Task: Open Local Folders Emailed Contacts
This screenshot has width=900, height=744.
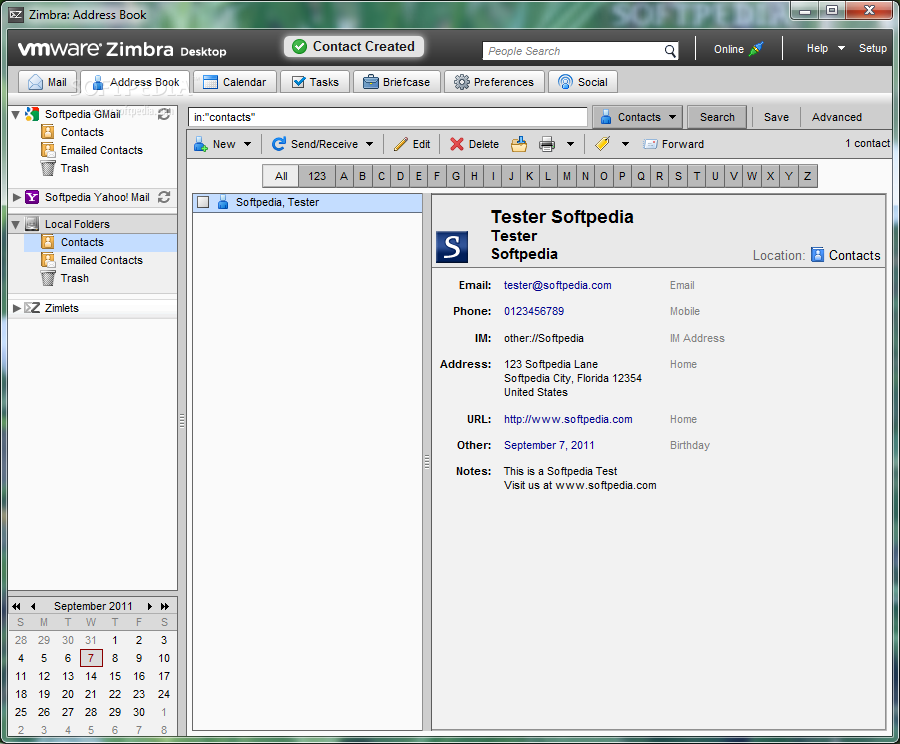Action: (x=102, y=260)
